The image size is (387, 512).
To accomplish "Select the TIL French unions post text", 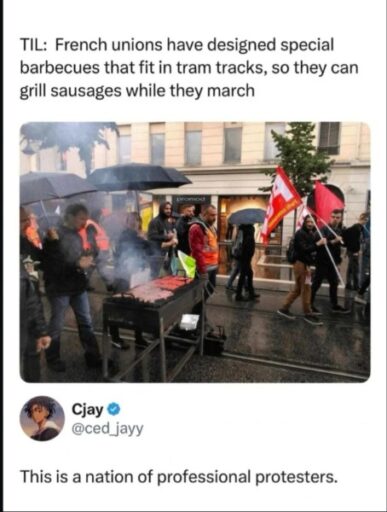I will pyautogui.click(x=189, y=68).
